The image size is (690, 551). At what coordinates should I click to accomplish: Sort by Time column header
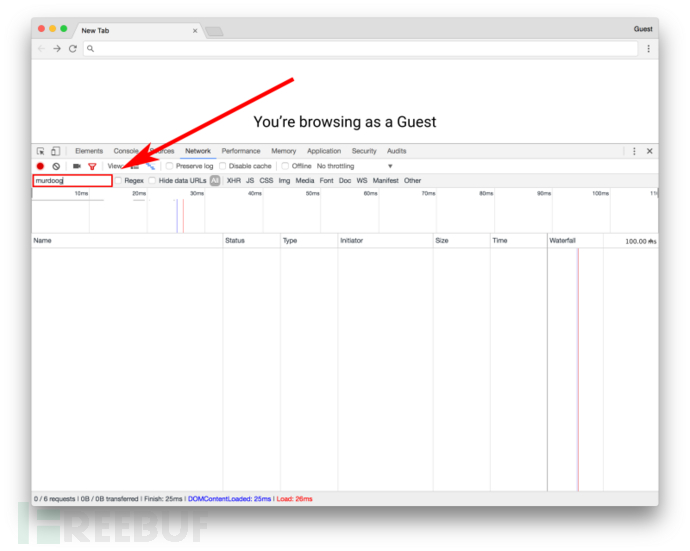click(519, 241)
